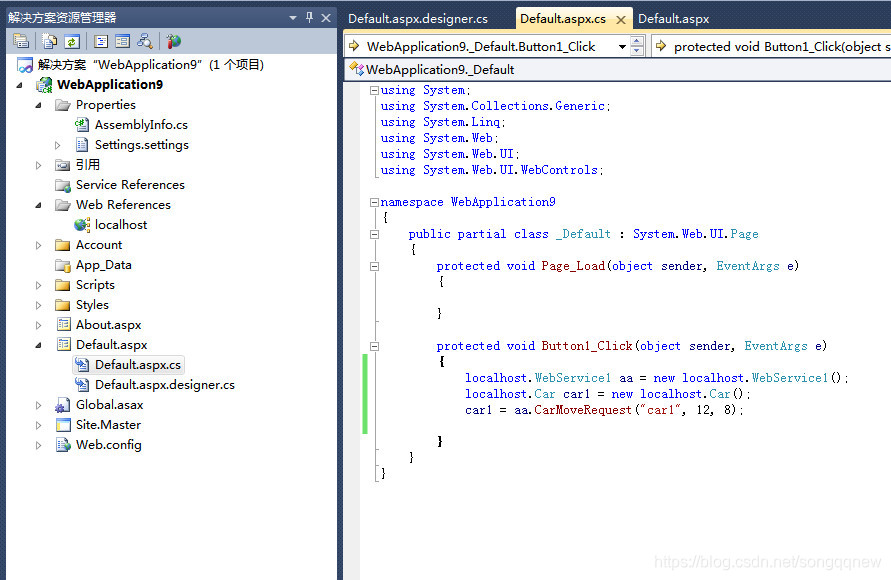Image resolution: width=891 pixels, height=580 pixels.
Task: Collapse the namespace WebApplication9 block
Action: (x=374, y=202)
